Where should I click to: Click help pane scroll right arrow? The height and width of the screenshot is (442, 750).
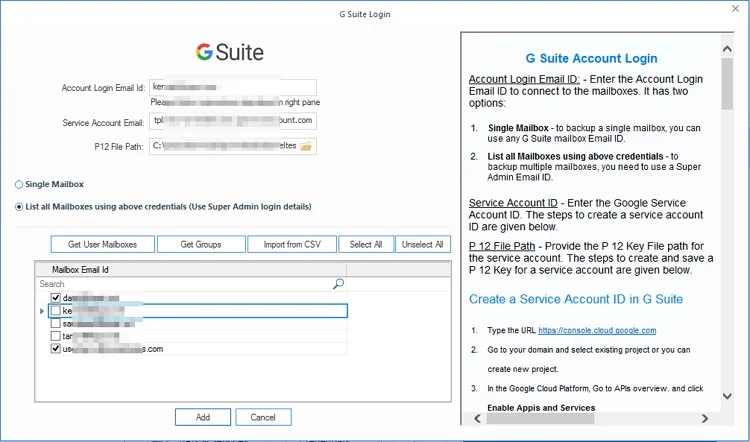pos(705,419)
